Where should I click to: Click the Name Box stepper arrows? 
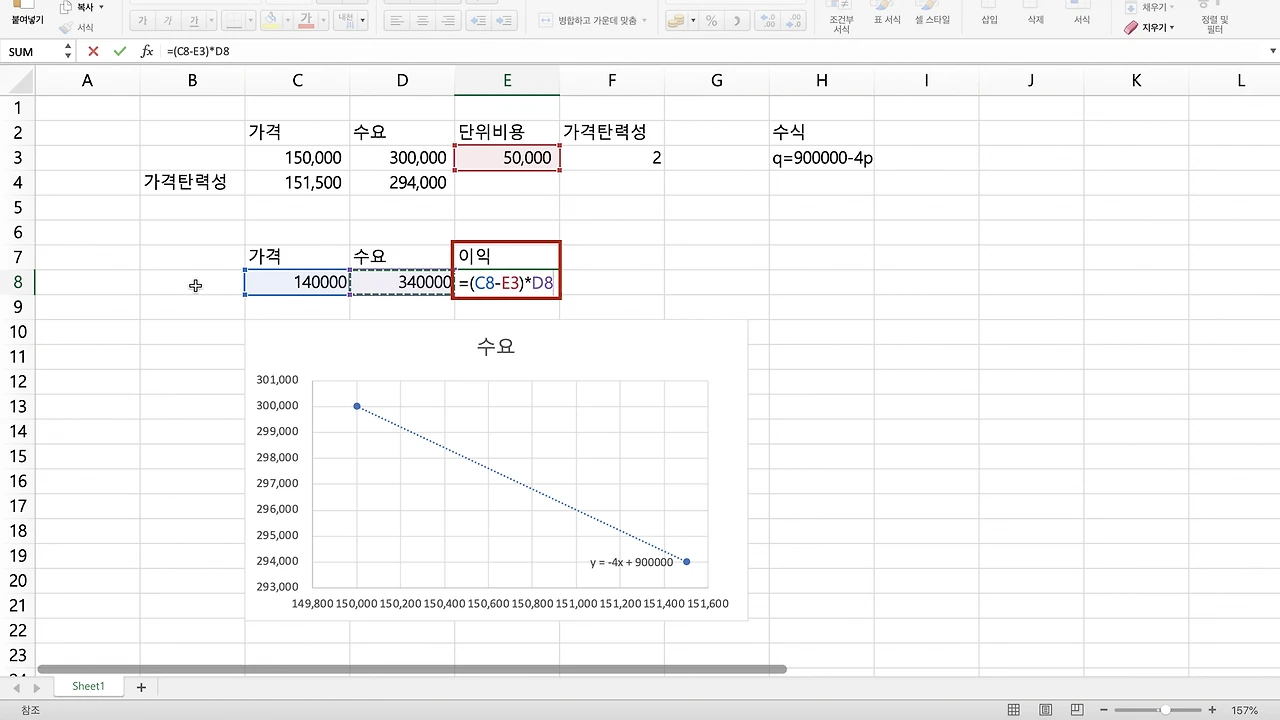click(68, 51)
